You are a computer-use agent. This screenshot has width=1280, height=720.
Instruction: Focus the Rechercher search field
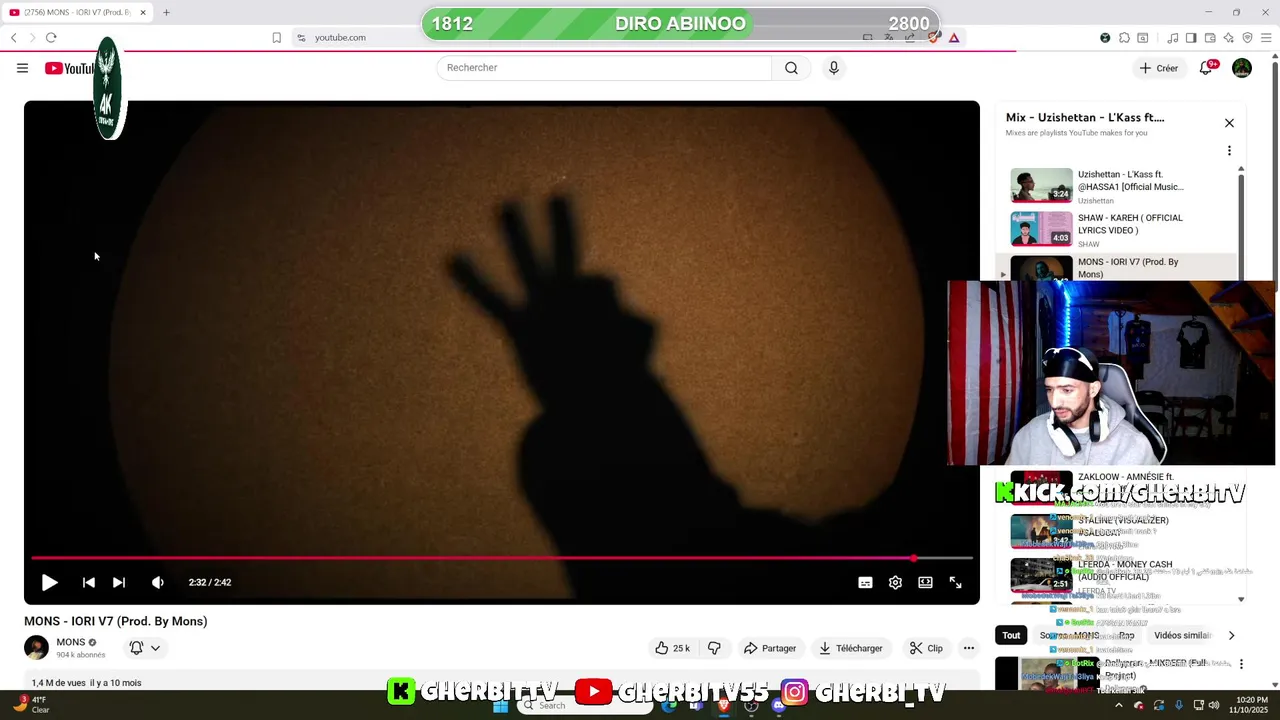[604, 68]
